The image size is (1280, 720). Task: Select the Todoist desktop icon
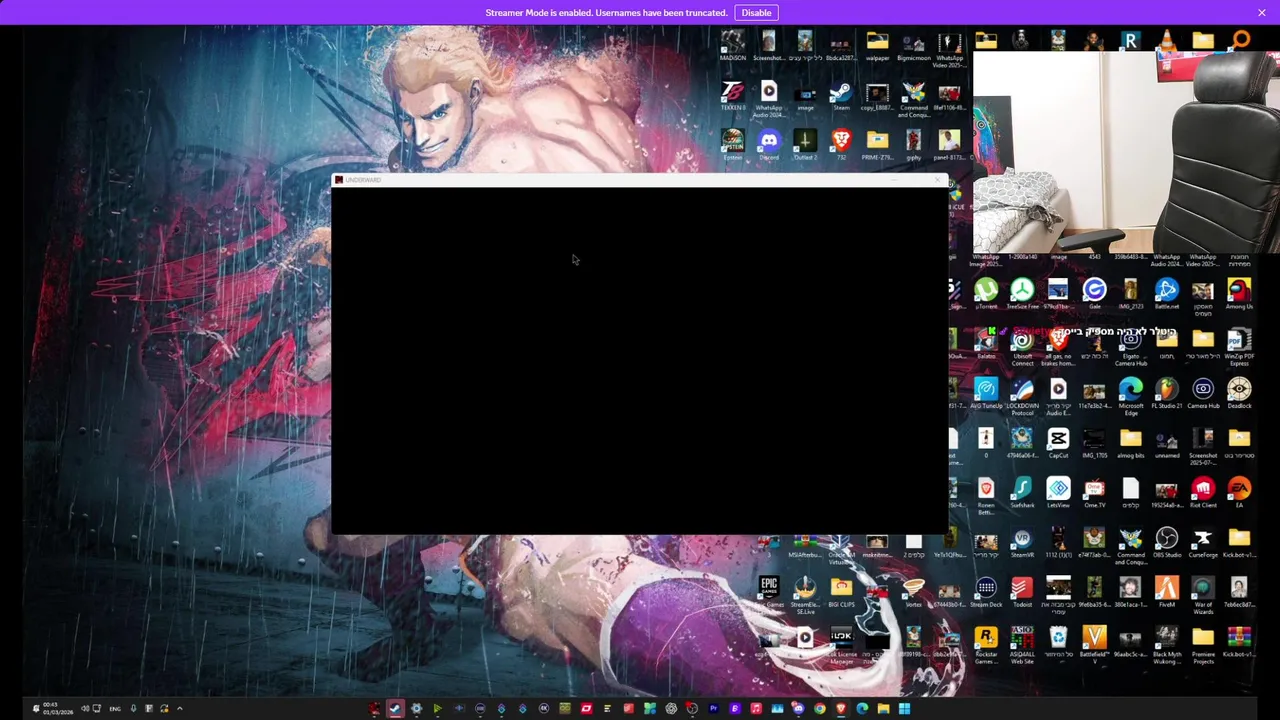1022,593
